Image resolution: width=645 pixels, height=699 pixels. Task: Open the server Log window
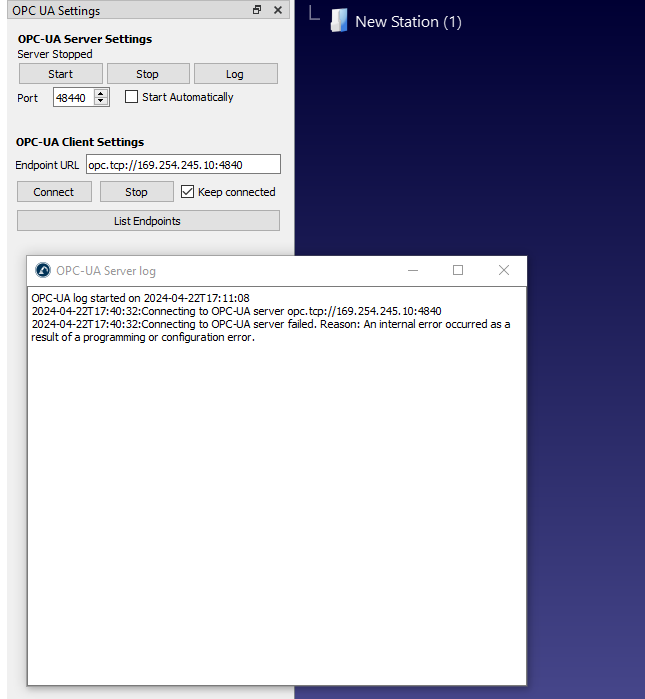click(235, 74)
